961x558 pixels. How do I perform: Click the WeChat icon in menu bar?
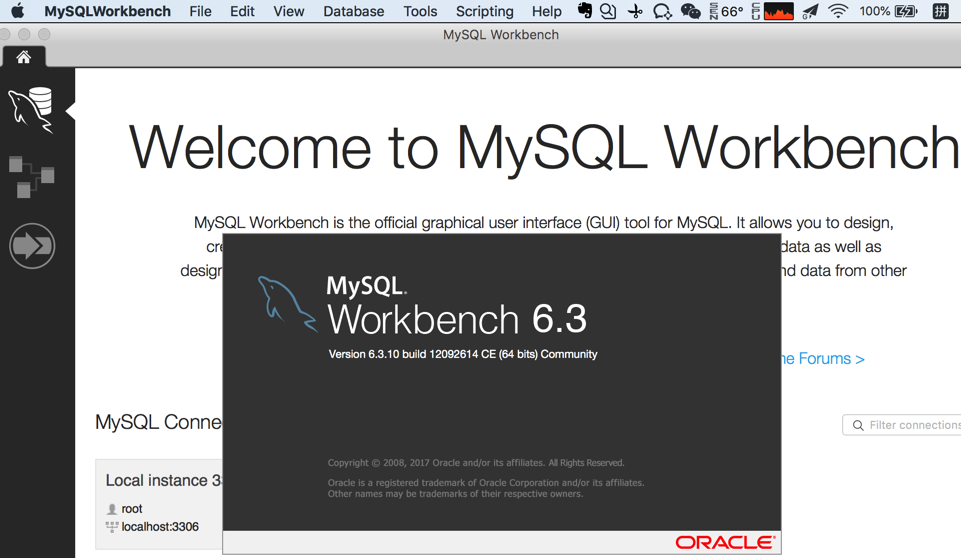[691, 11]
